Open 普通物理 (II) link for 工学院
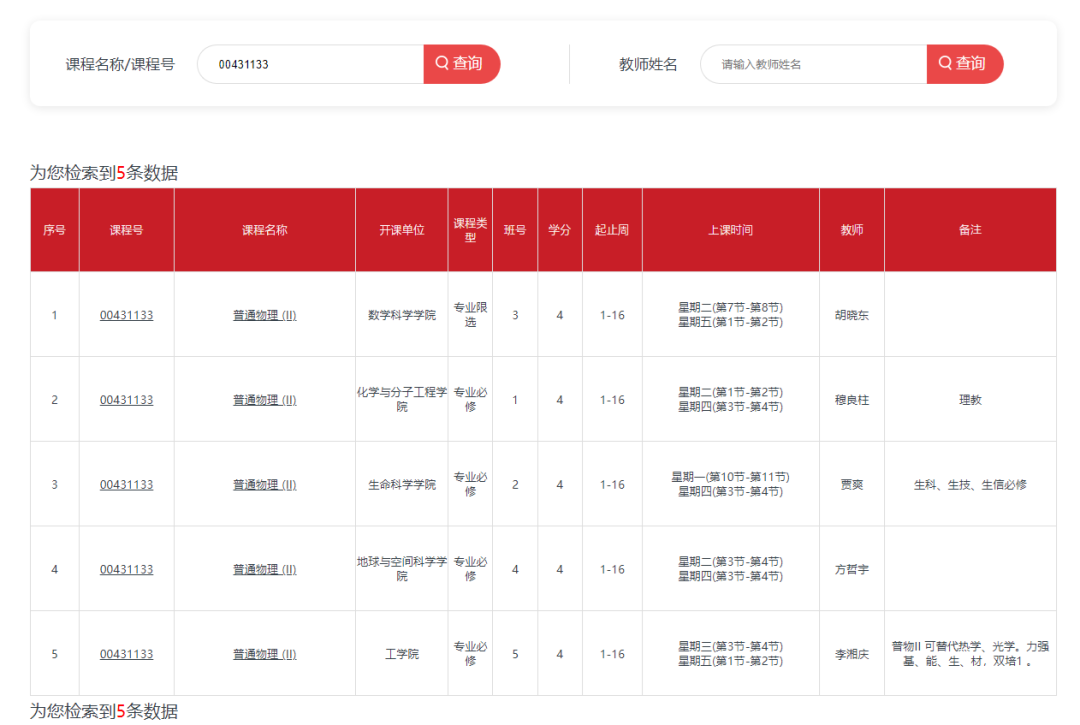1080x725 pixels. [x=264, y=655]
